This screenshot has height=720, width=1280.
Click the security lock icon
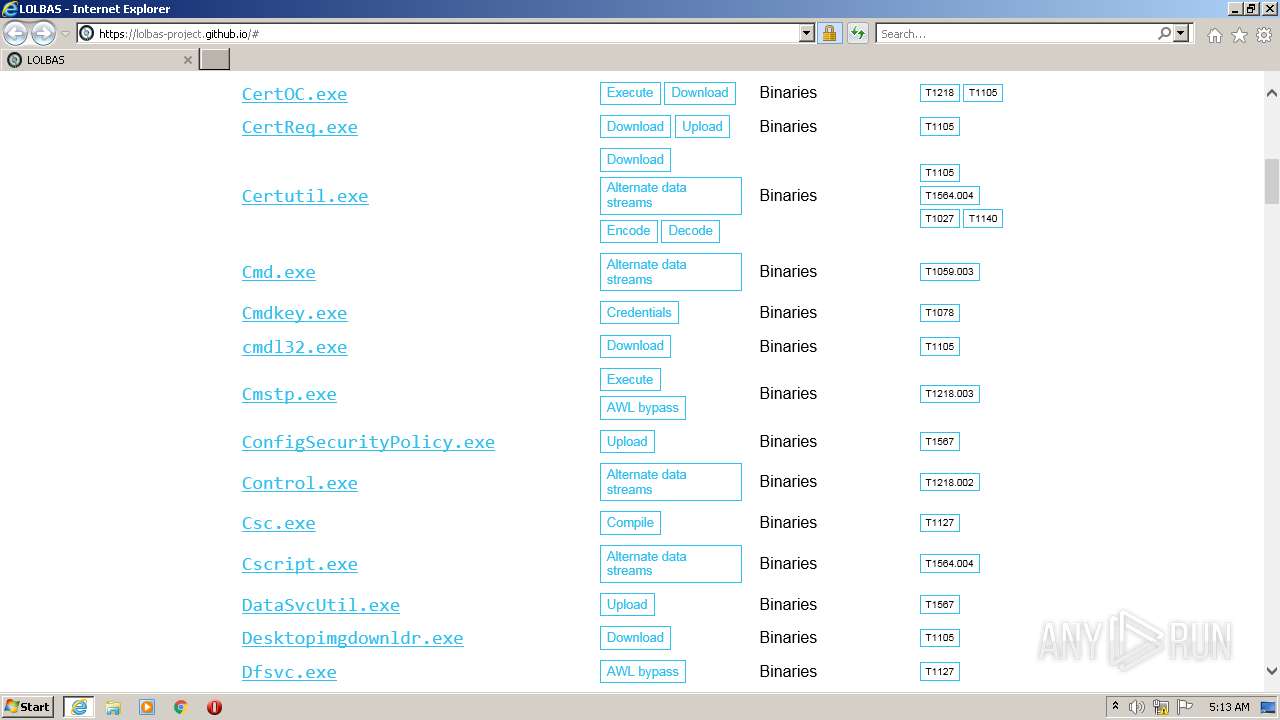[x=829, y=33]
